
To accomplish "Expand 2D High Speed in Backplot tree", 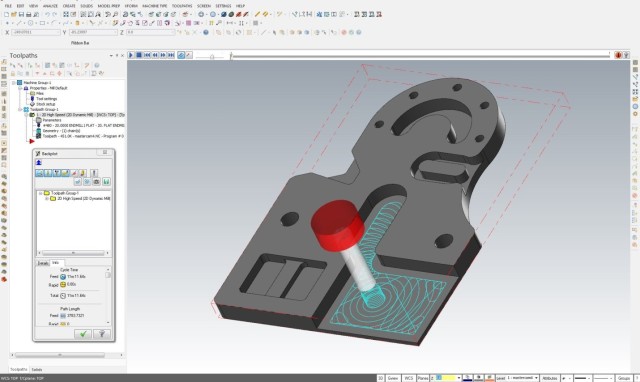I will click(47, 198).
